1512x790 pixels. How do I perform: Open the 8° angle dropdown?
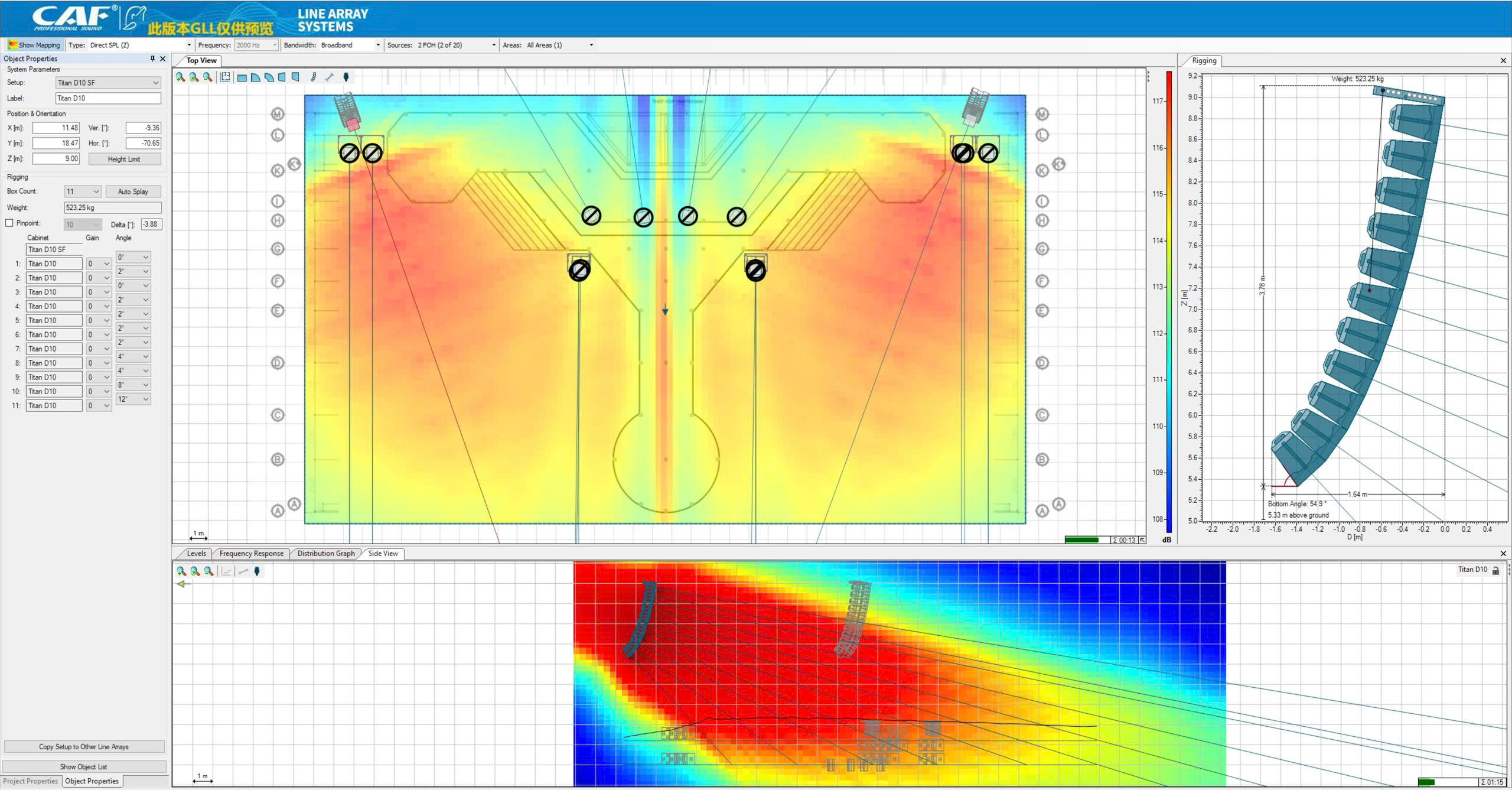tap(133, 385)
